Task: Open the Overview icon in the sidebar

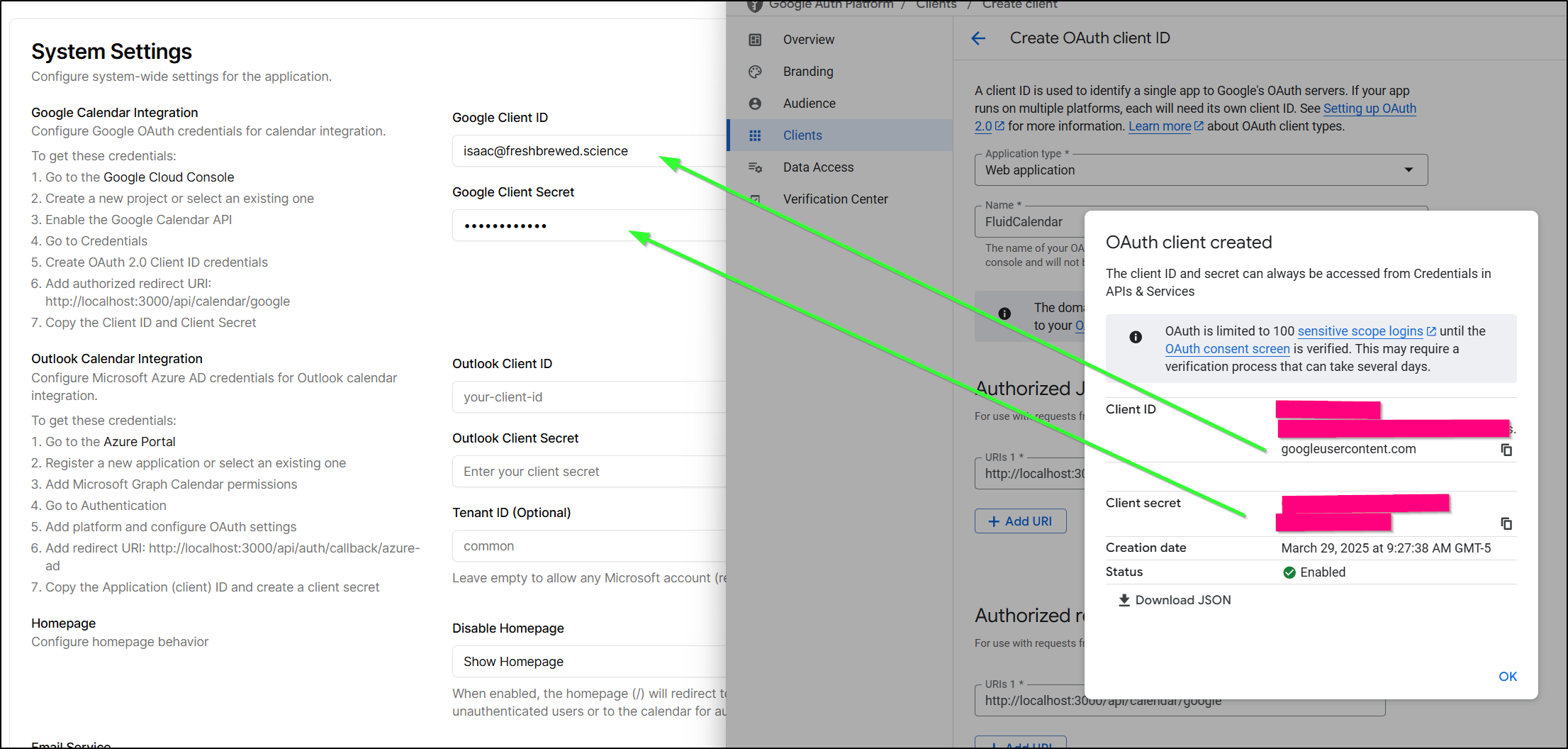Action: pos(755,40)
